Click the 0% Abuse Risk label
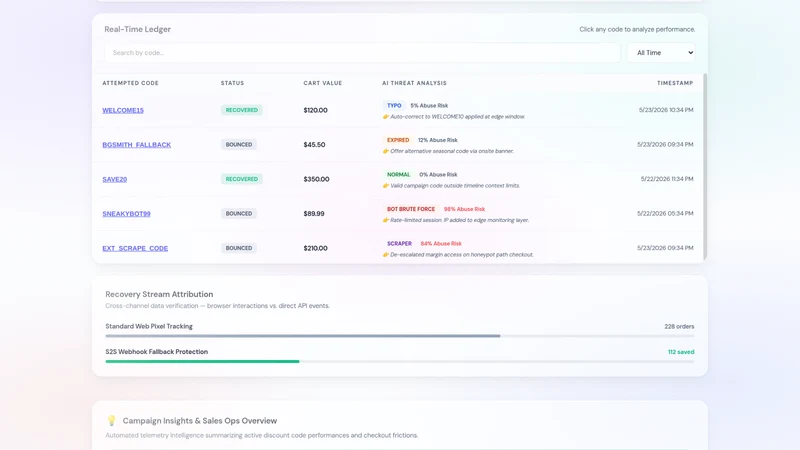The image size is (800, 450). [x=438, y=174]
